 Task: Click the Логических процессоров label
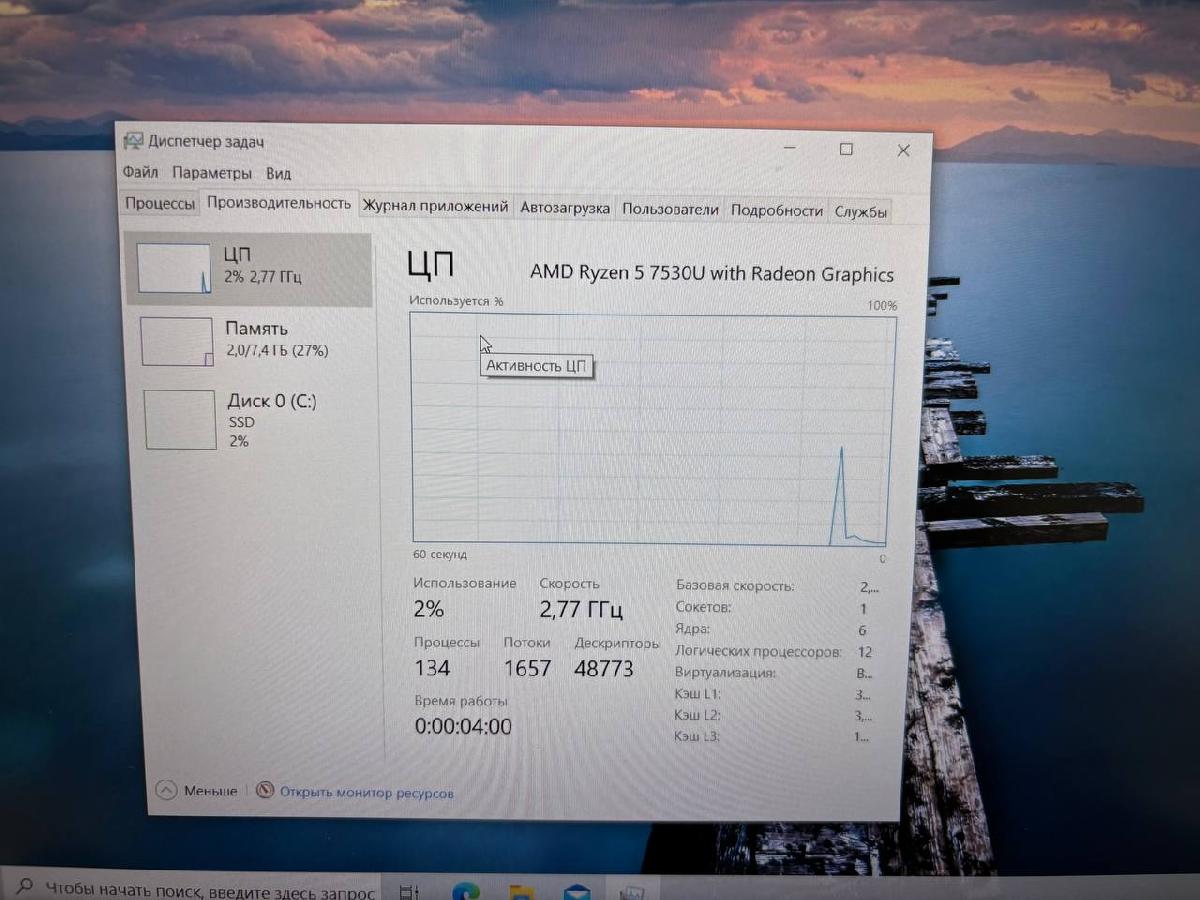[758, 651]
